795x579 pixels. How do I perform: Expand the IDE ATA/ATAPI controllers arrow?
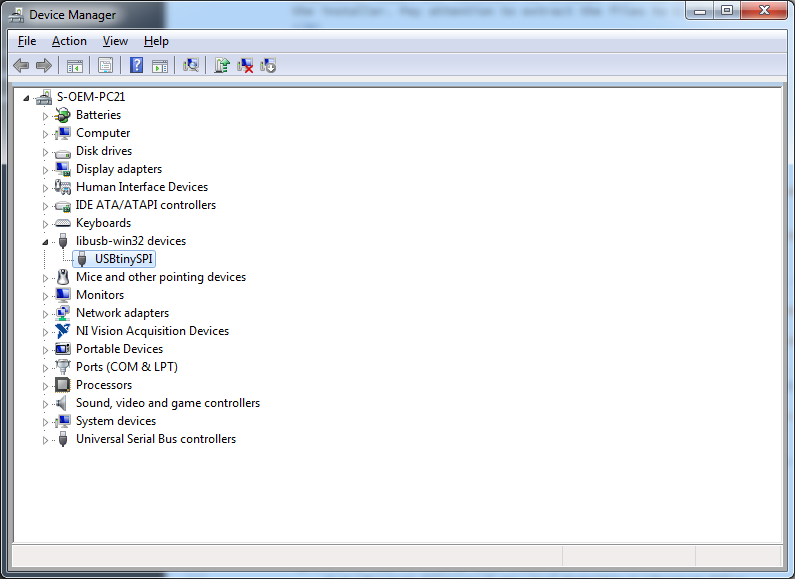coord(45,206)
